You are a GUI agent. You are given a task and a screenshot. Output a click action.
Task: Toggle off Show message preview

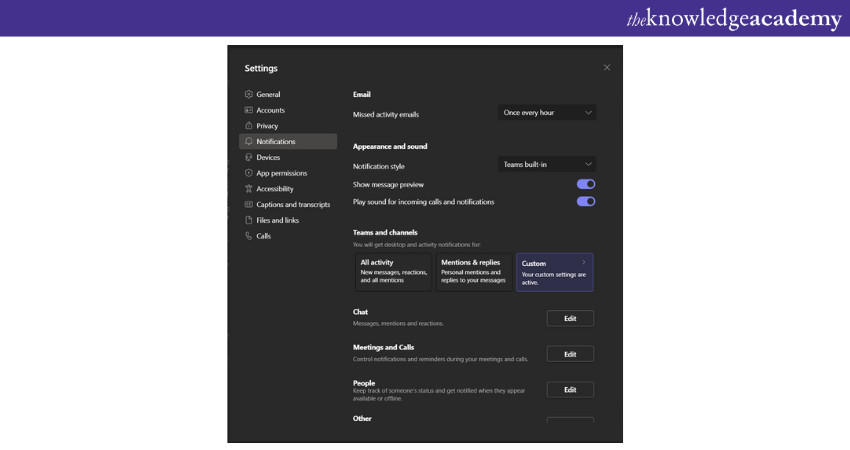pos(586,184)
